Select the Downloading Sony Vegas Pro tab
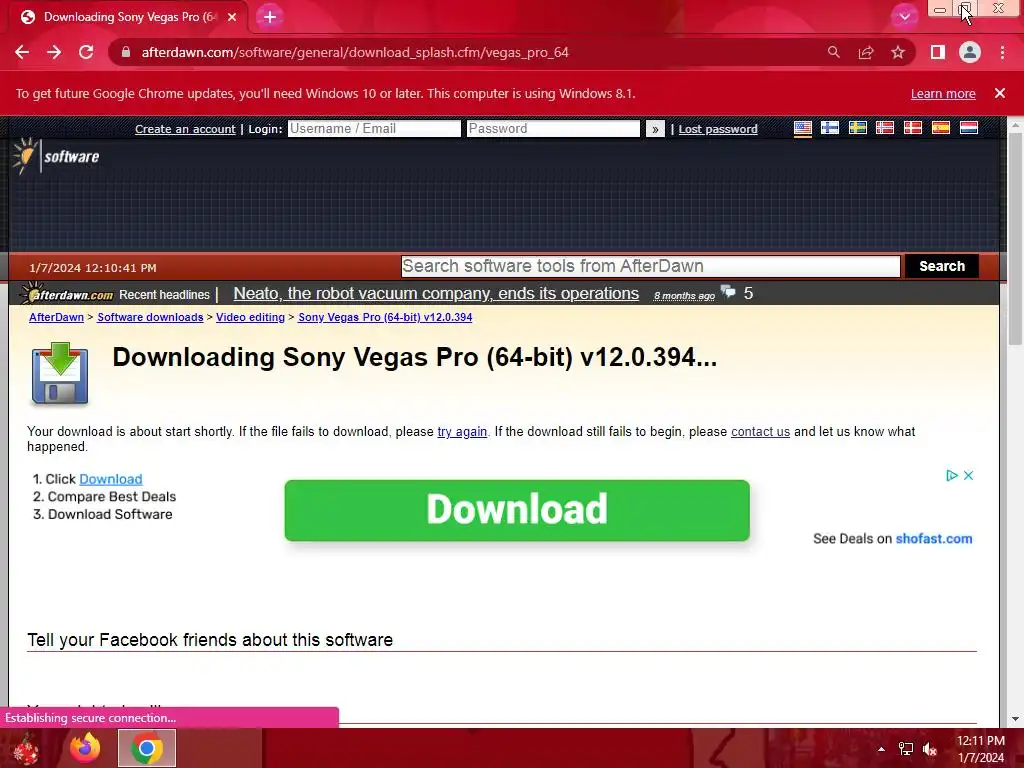The width and height of the screenshot is (1024, 768). pyautogui.click(x=129, y=17)
